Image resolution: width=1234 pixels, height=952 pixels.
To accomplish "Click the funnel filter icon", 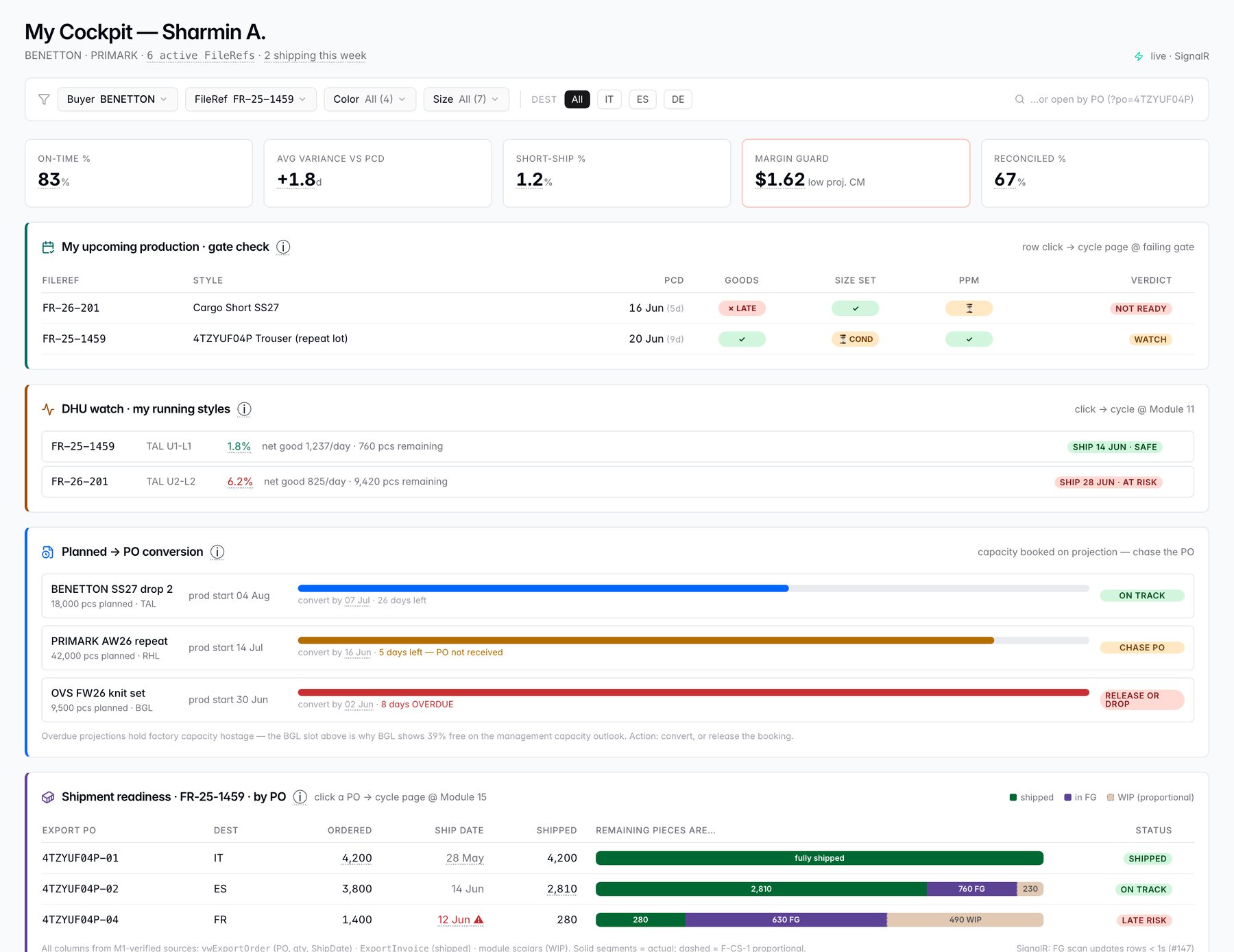I will [44, 99].
